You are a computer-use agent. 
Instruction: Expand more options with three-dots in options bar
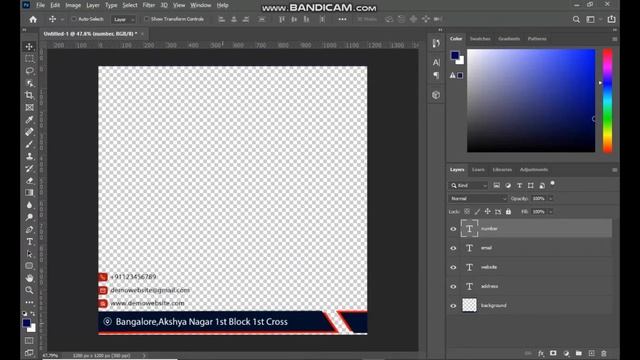click(x=342, y=19)
